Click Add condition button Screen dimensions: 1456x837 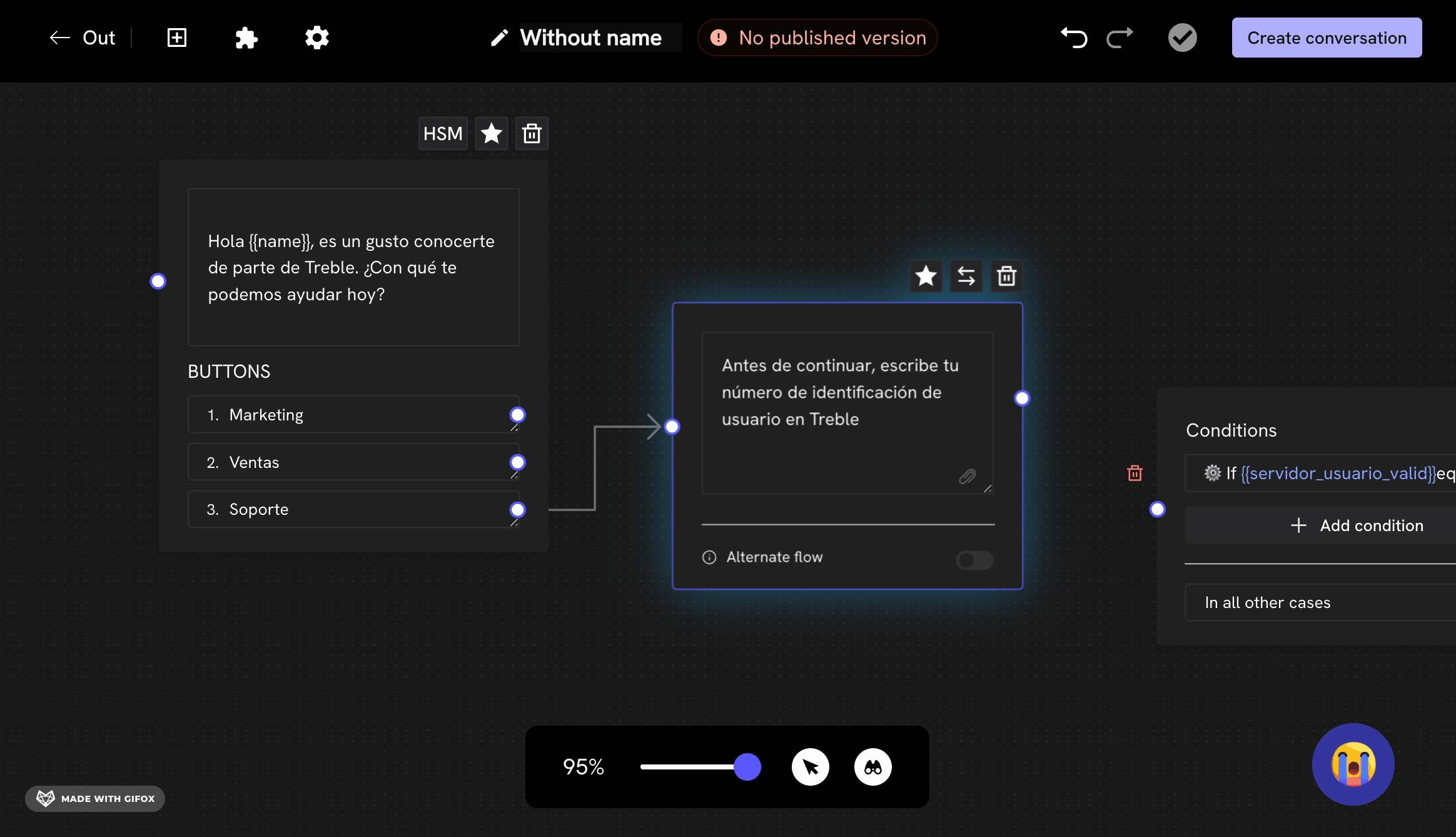point(1357,525)
